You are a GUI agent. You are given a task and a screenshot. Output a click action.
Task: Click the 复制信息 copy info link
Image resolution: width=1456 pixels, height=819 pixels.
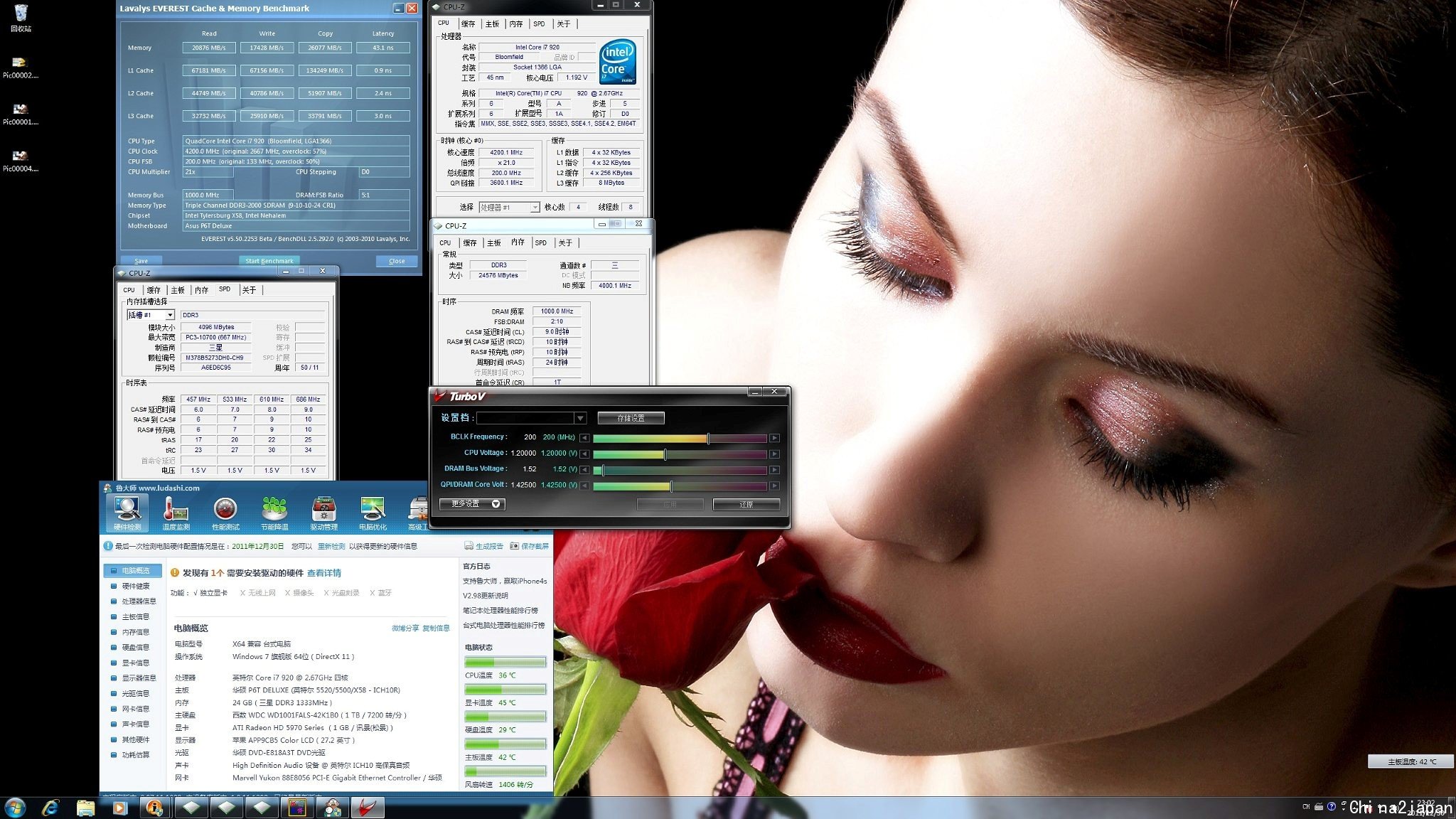[x=436, y=628]
